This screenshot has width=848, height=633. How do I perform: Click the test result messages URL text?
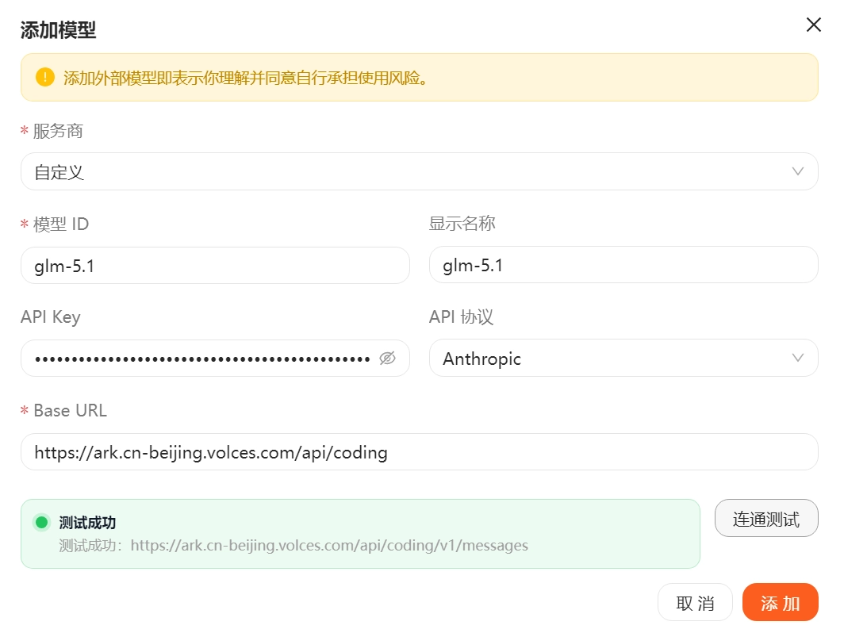329,546
